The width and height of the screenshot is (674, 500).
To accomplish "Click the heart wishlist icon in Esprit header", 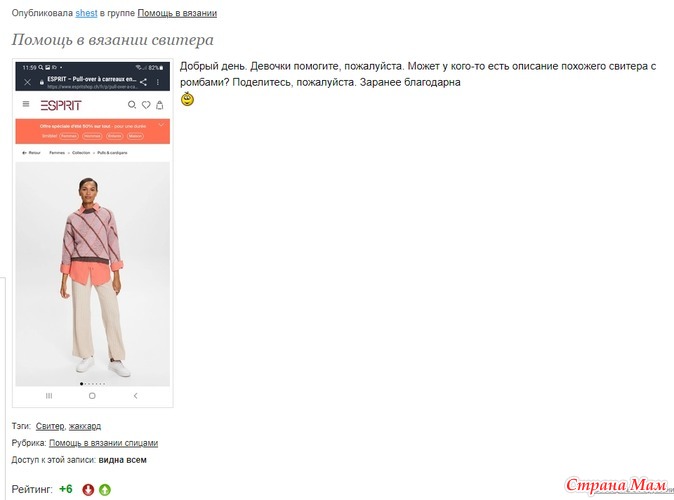I will (x=146, y=104).
